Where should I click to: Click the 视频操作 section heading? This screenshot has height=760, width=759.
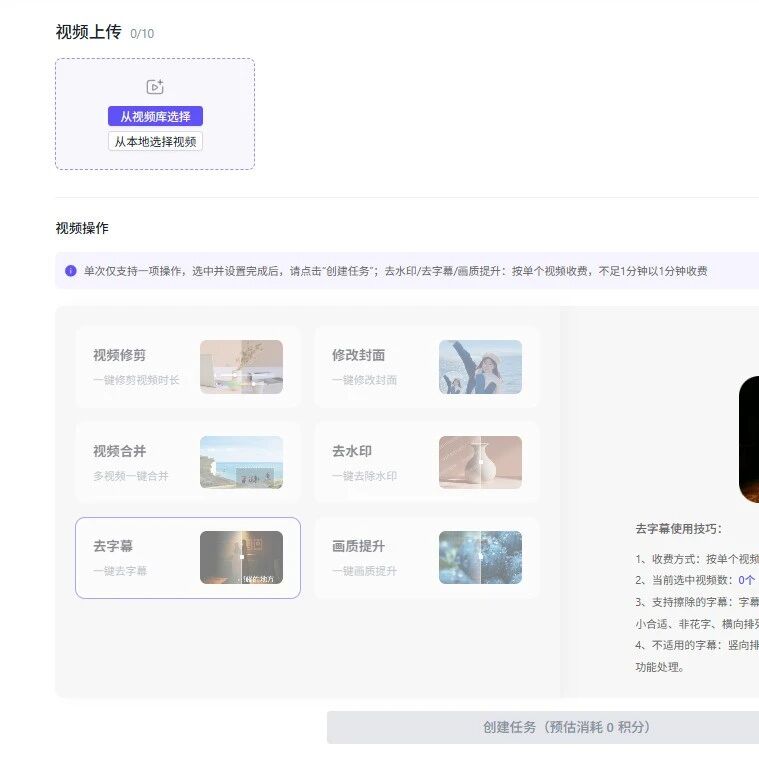tap(82, 228)
